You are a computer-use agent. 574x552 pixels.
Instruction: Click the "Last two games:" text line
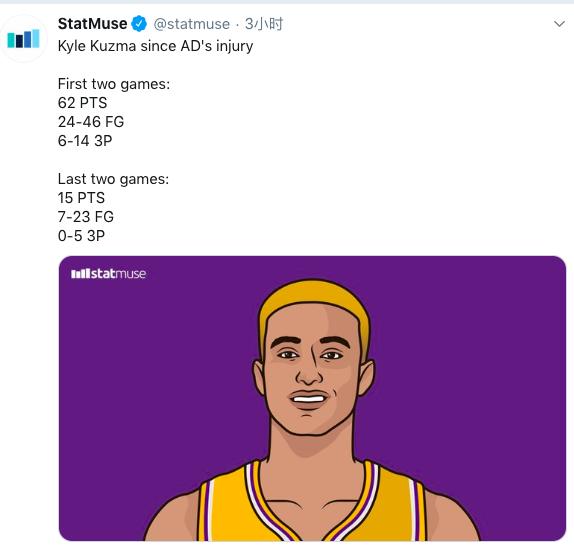[x=113, y=179]
